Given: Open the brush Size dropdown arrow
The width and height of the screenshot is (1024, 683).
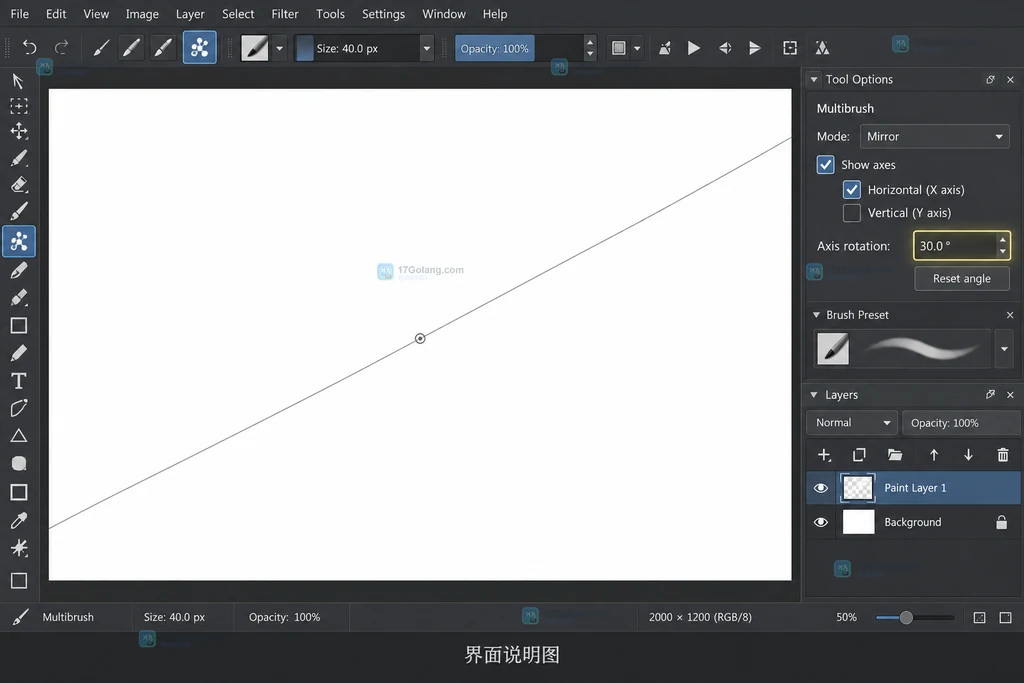Looking at the screenshot, I should pos(426,48).
